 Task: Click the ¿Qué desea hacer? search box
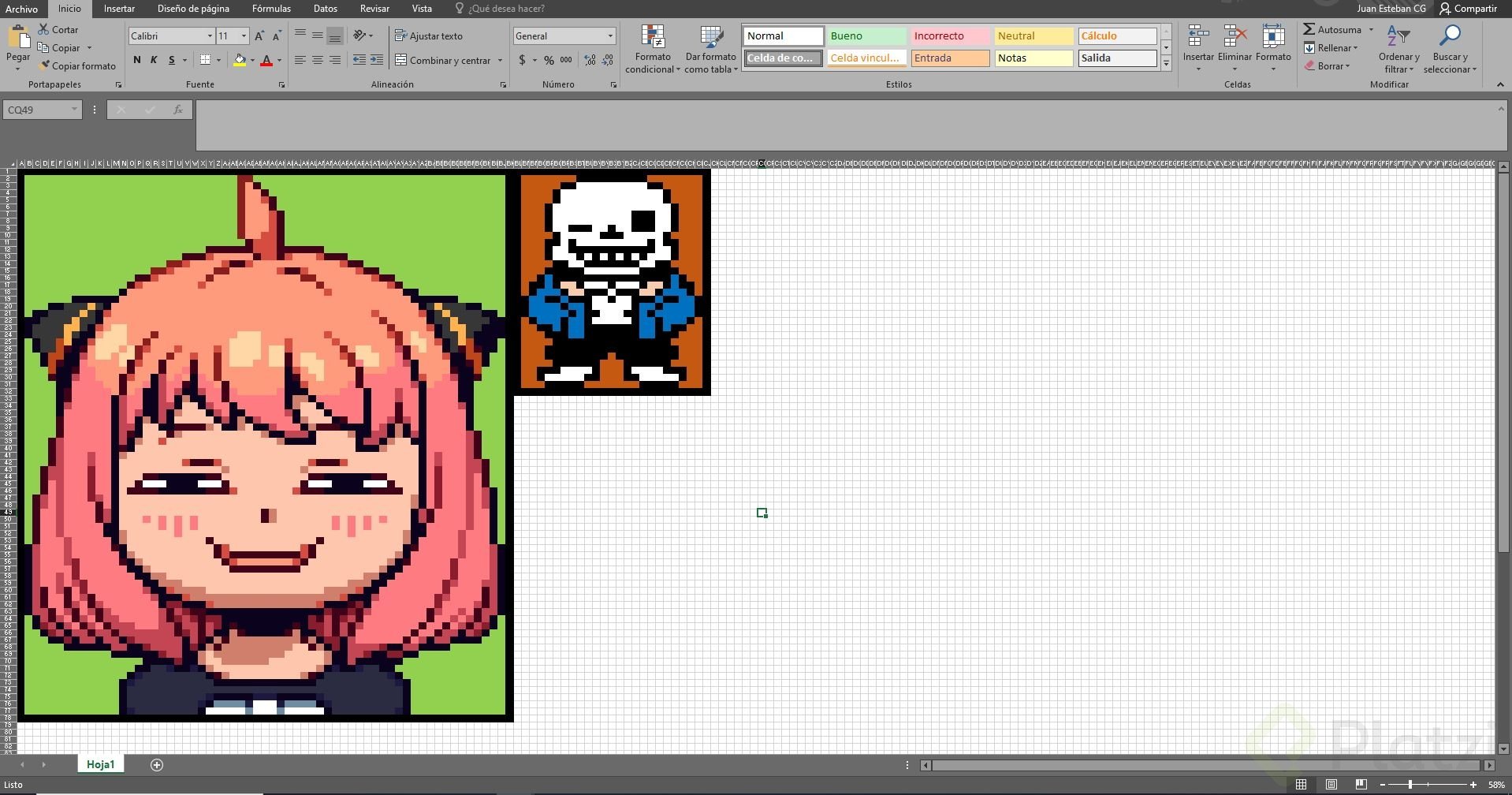point(501,9)
